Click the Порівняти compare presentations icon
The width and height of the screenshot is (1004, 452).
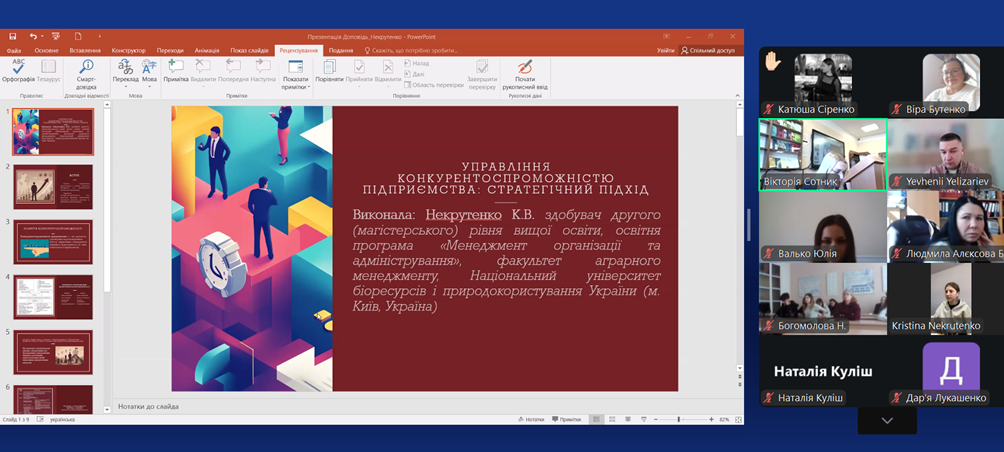click(x=329, y=71)
